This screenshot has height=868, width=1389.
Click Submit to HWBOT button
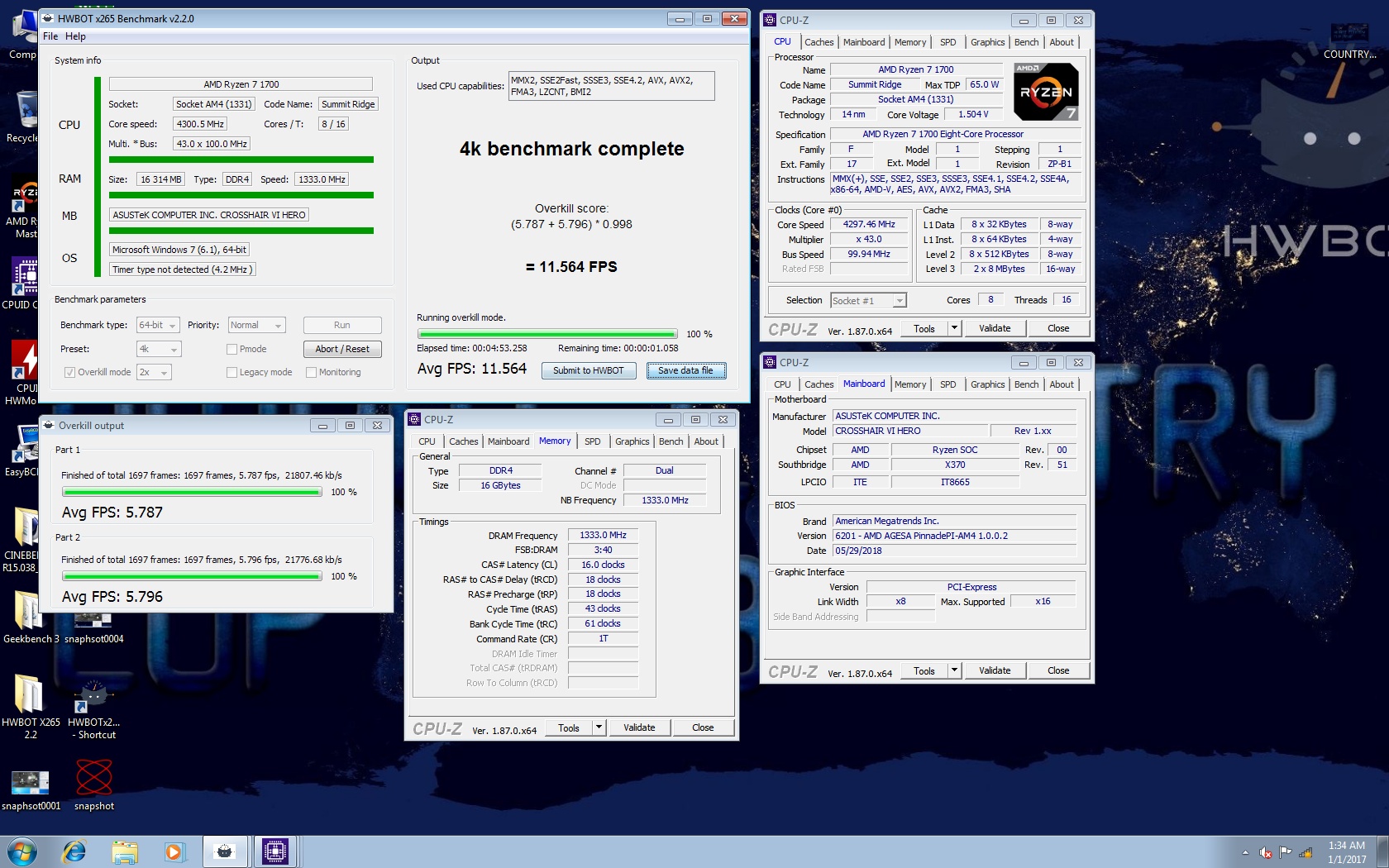[x=589, y=370]
